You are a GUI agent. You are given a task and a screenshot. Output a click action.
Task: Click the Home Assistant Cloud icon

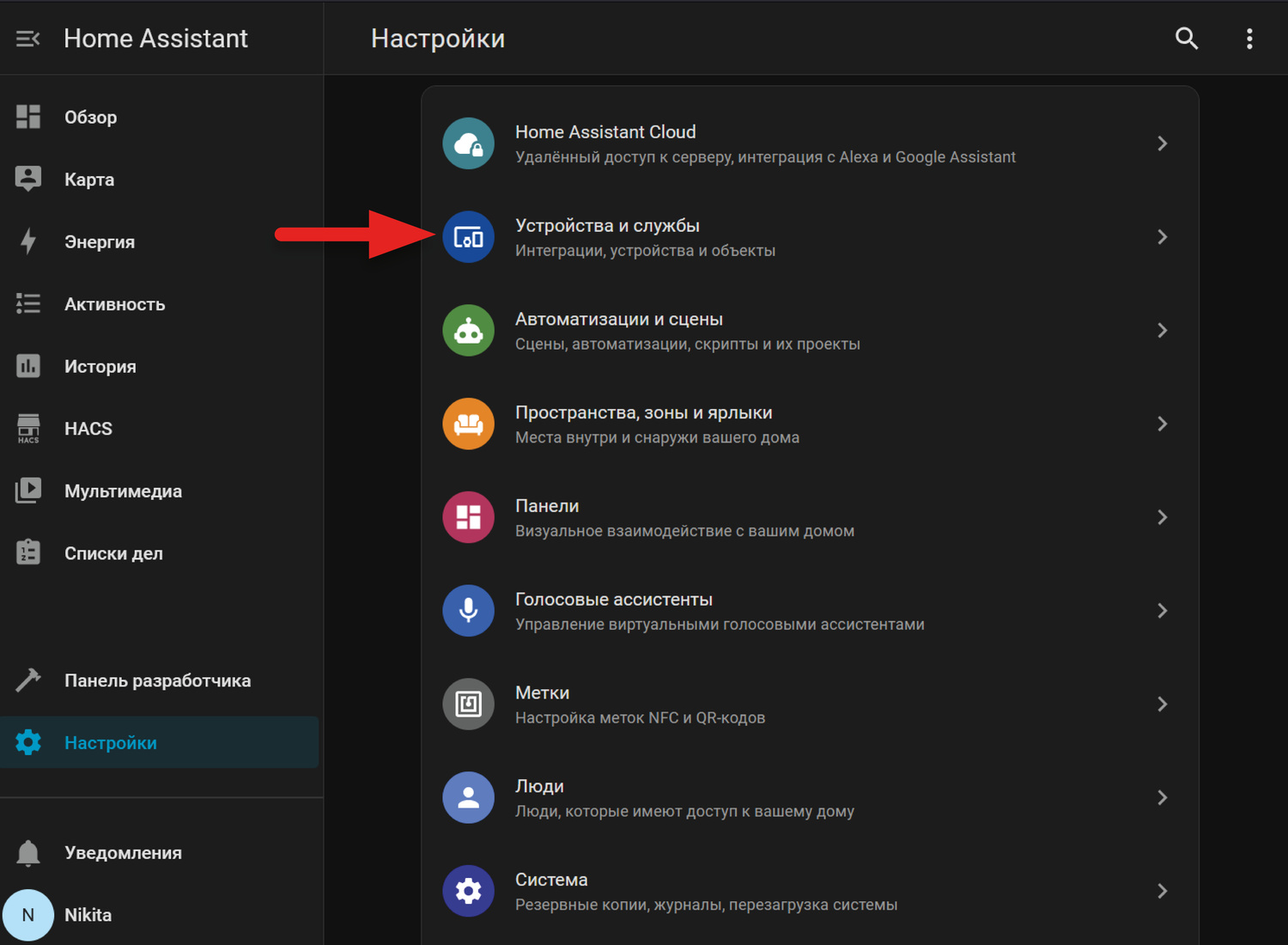tap(468, 143)
